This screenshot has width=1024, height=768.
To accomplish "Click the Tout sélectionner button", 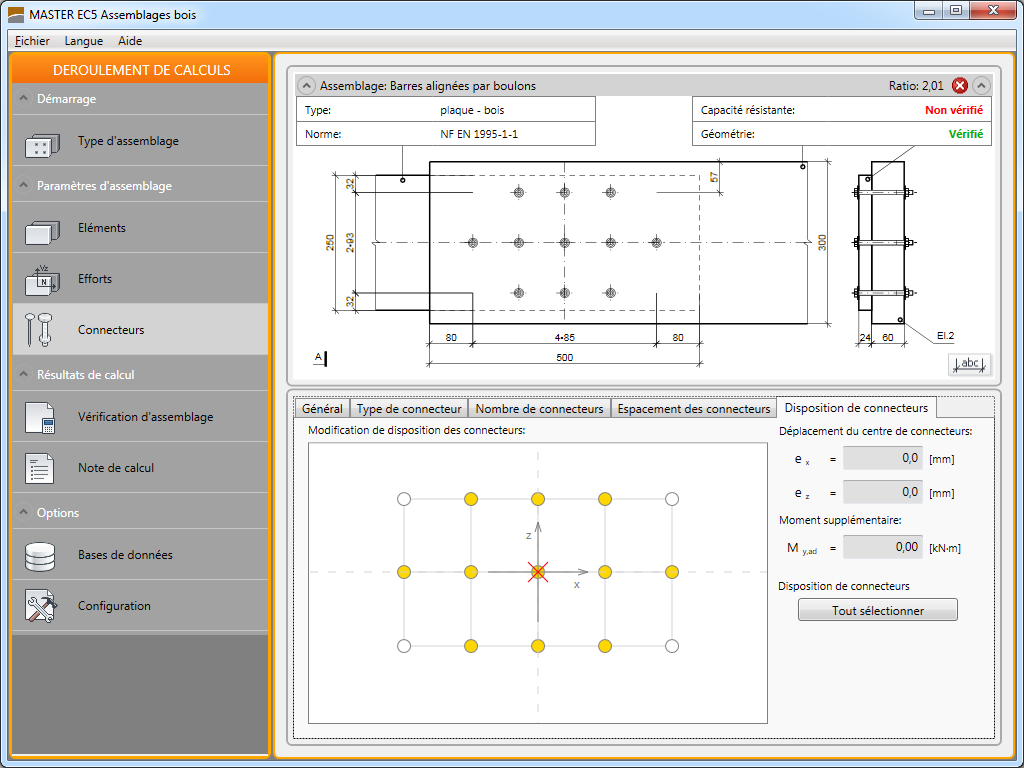I will coord(878,611).
